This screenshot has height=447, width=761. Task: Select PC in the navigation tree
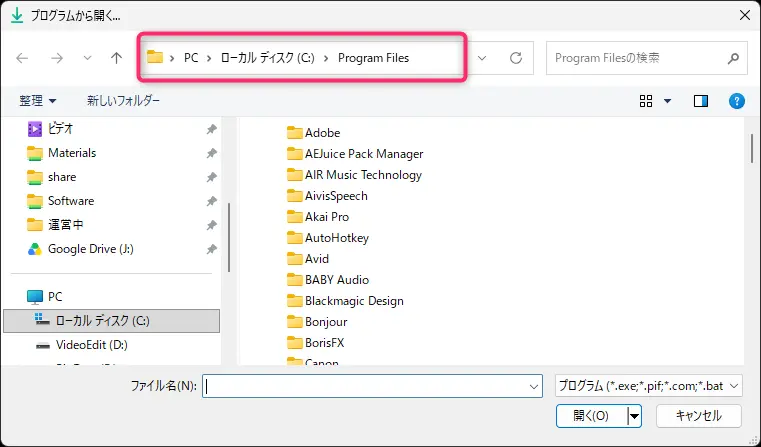tap(55, 297)
